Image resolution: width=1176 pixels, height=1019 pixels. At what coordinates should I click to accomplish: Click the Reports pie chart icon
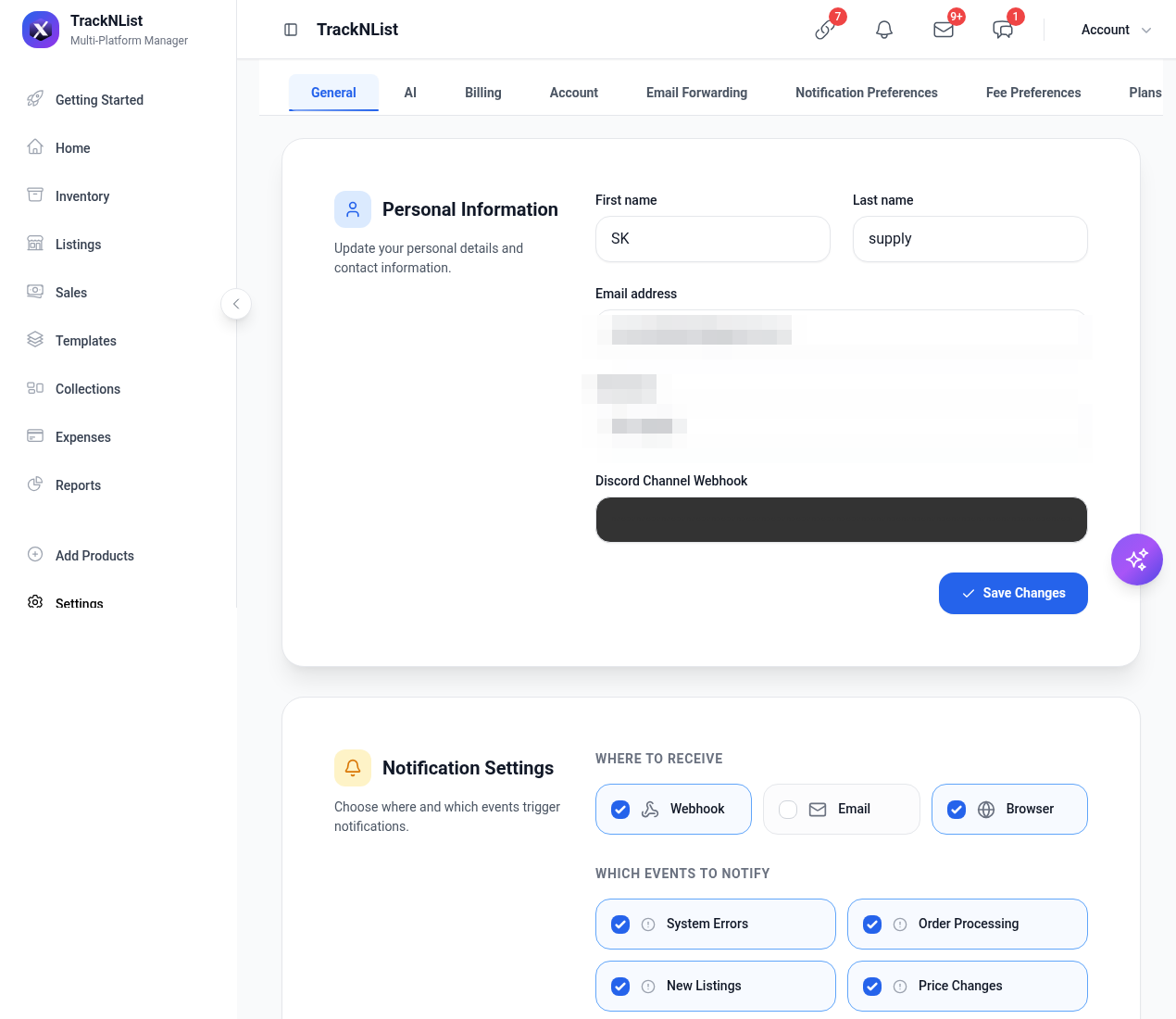point(35,484)
